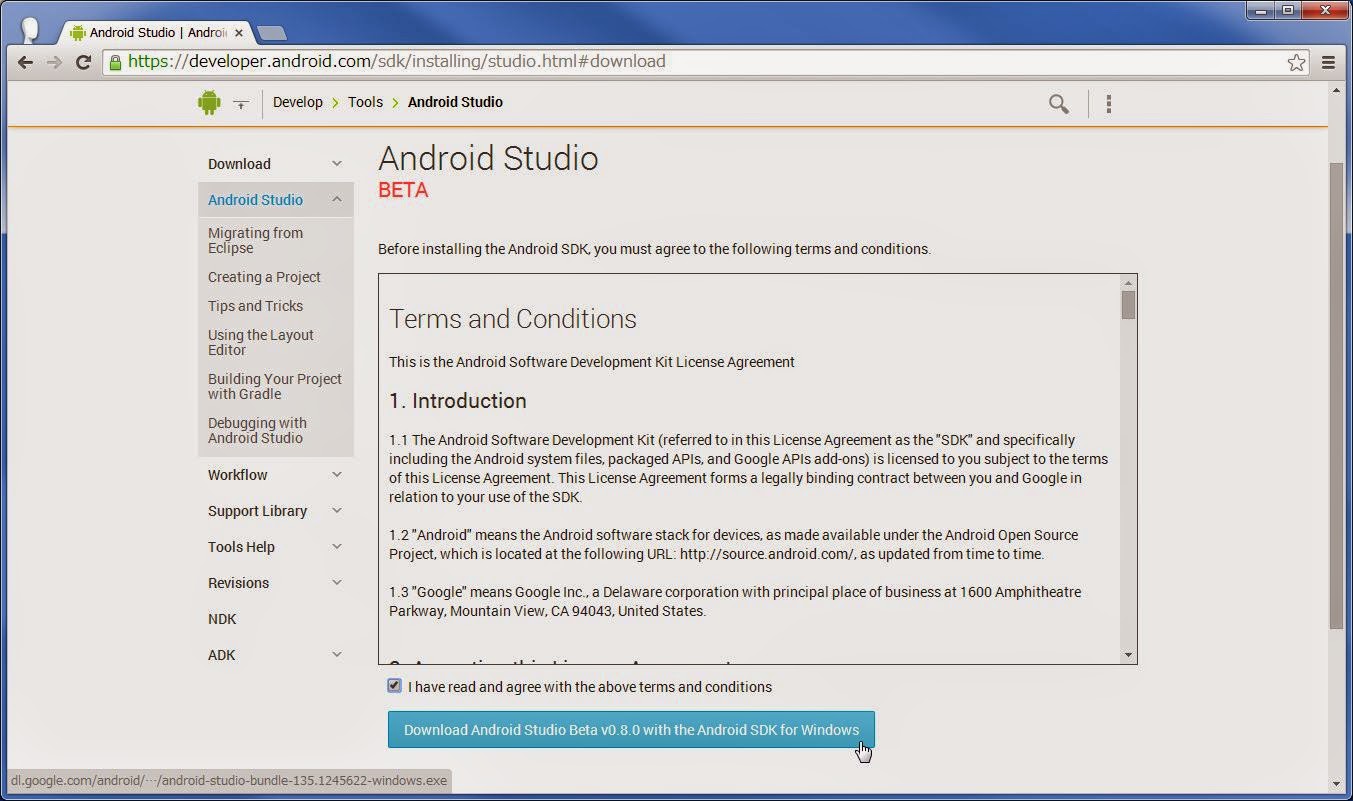Click the Android Studio page title

click(x=488, y=158)
